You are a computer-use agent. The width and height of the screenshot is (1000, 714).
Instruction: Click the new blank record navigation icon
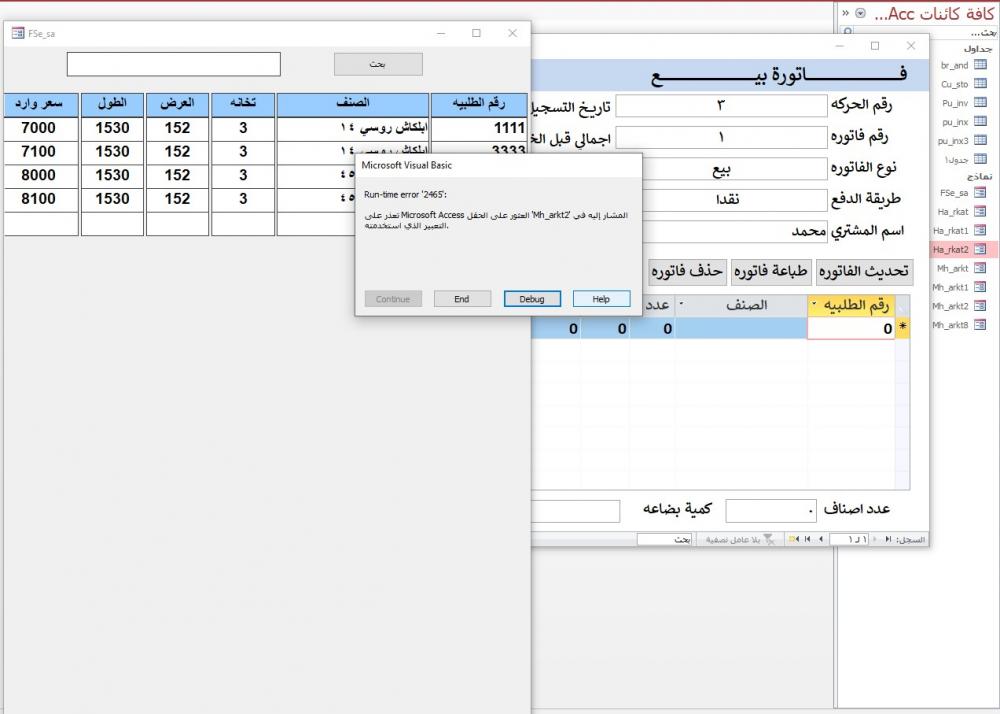792,539
